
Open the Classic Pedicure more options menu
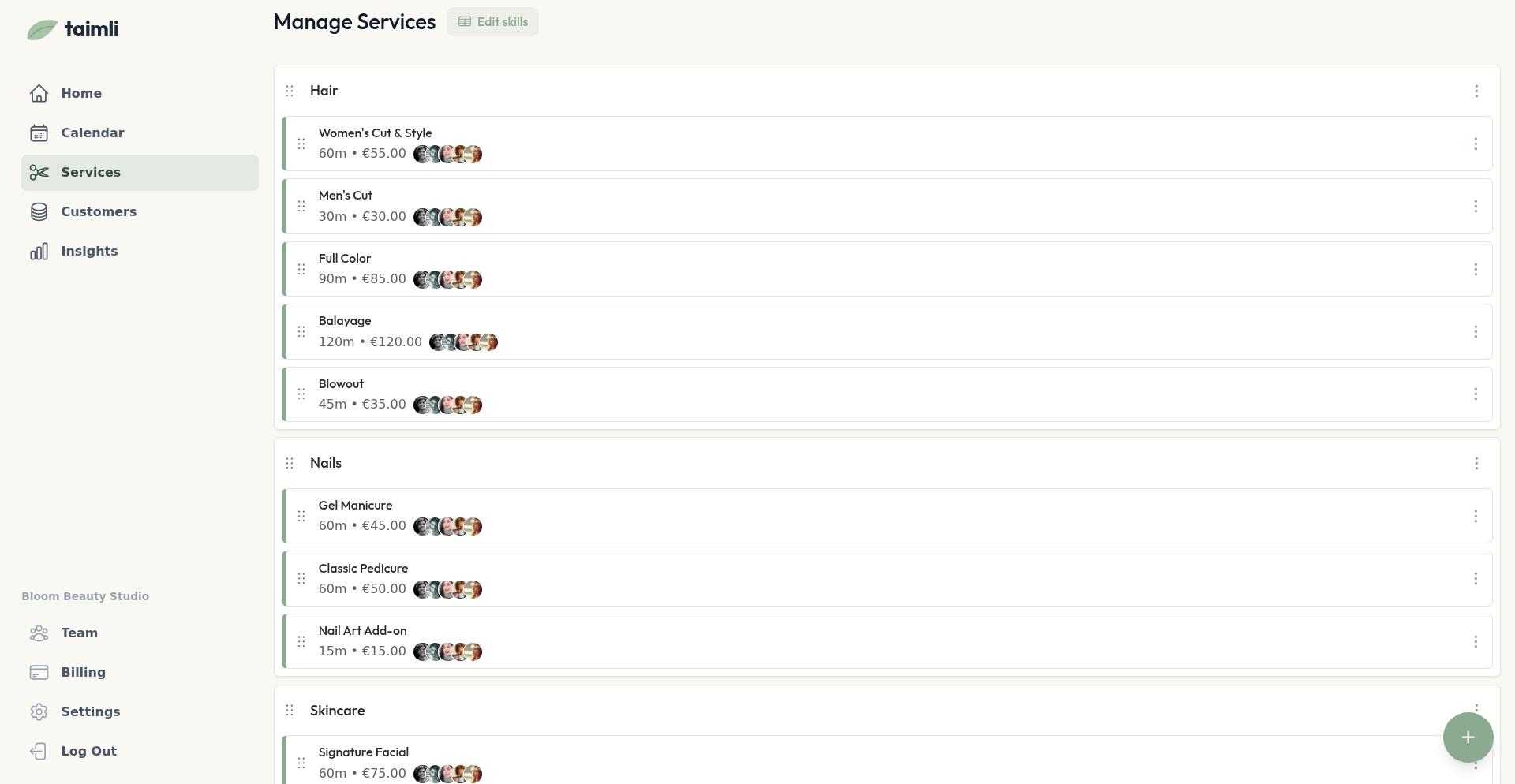click(x=1475, y=579)
